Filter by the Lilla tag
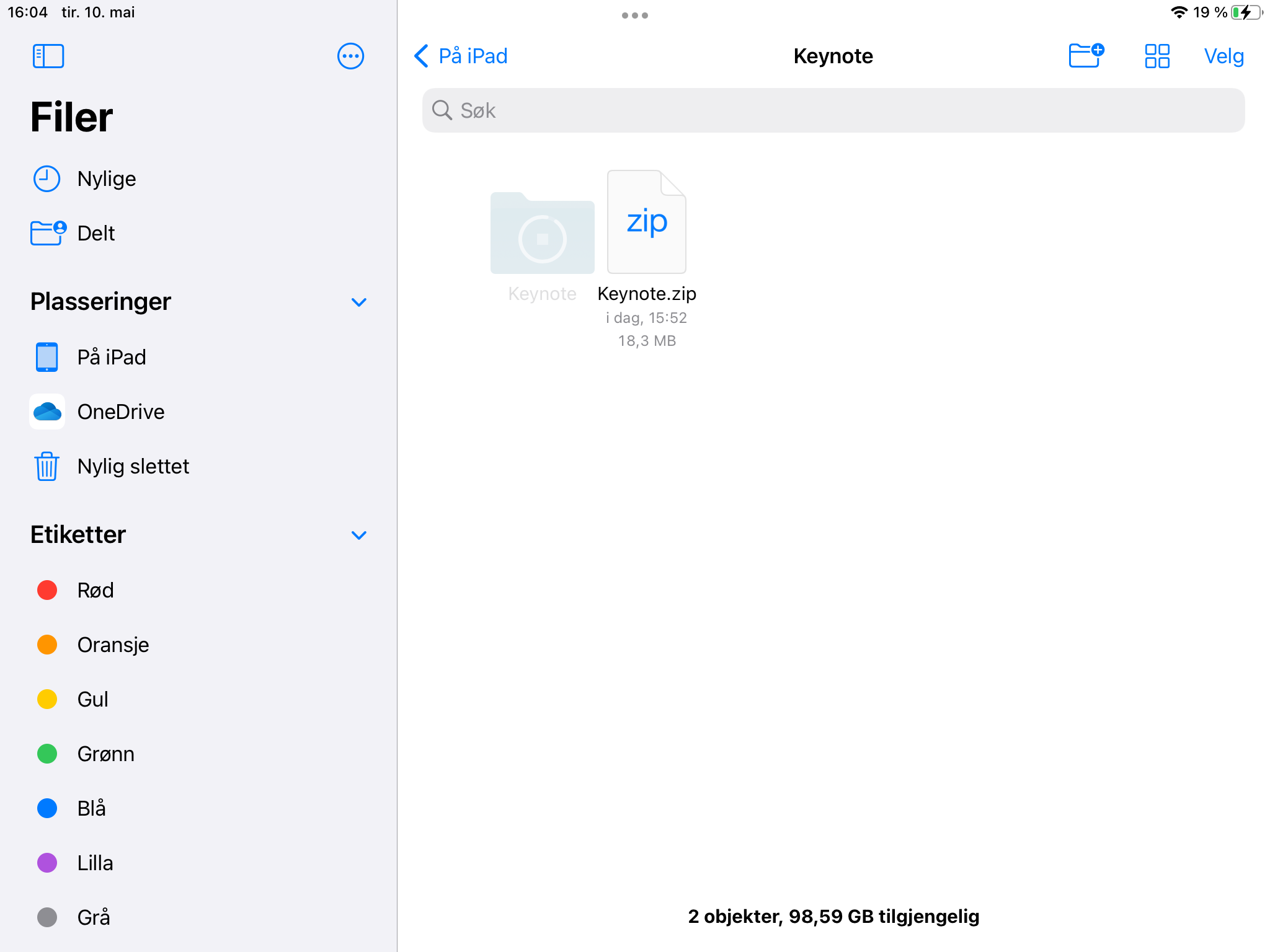 (x=198, y=863)
